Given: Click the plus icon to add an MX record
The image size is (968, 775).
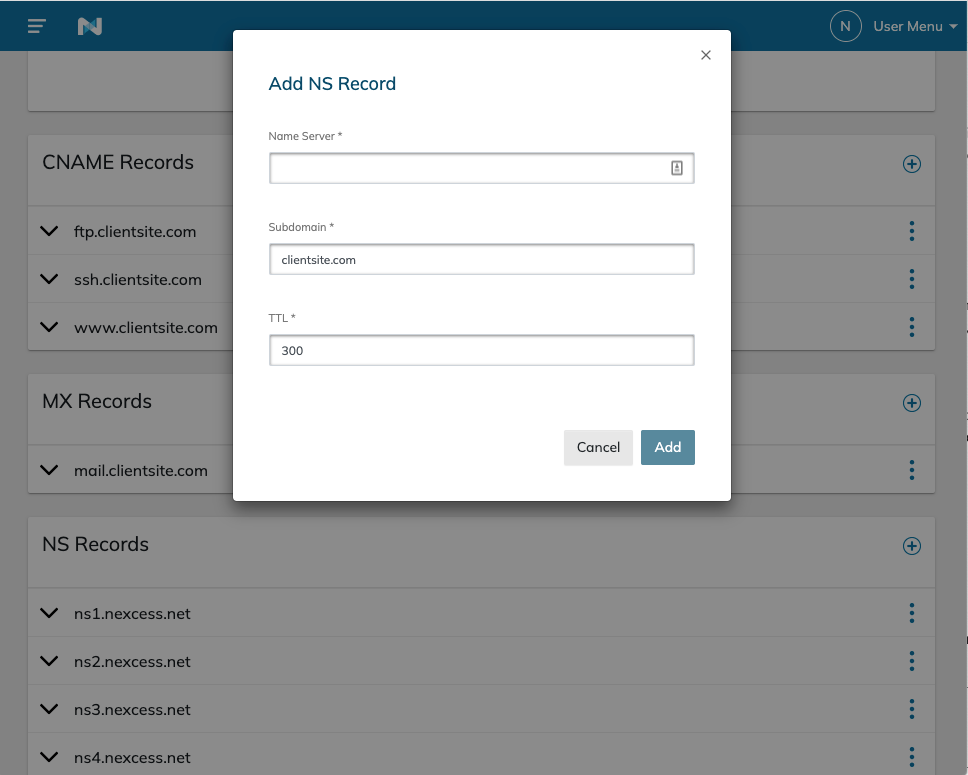Looking at the screenshot, I should [911, 403].
